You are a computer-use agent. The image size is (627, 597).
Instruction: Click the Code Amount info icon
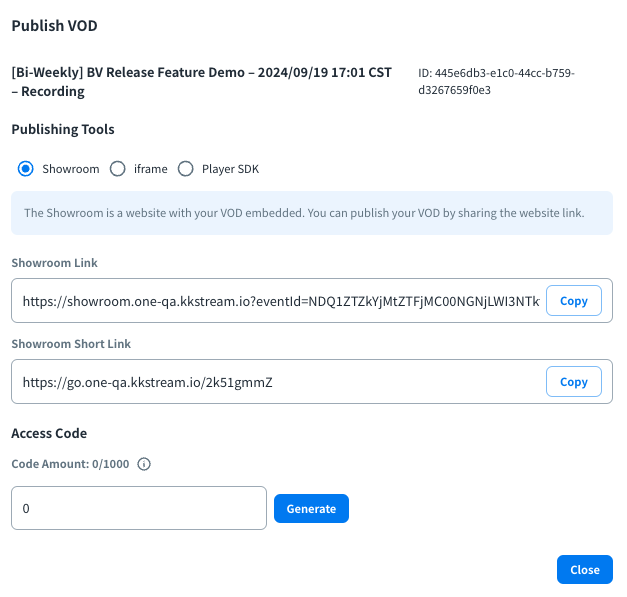[x=144, y=465]
